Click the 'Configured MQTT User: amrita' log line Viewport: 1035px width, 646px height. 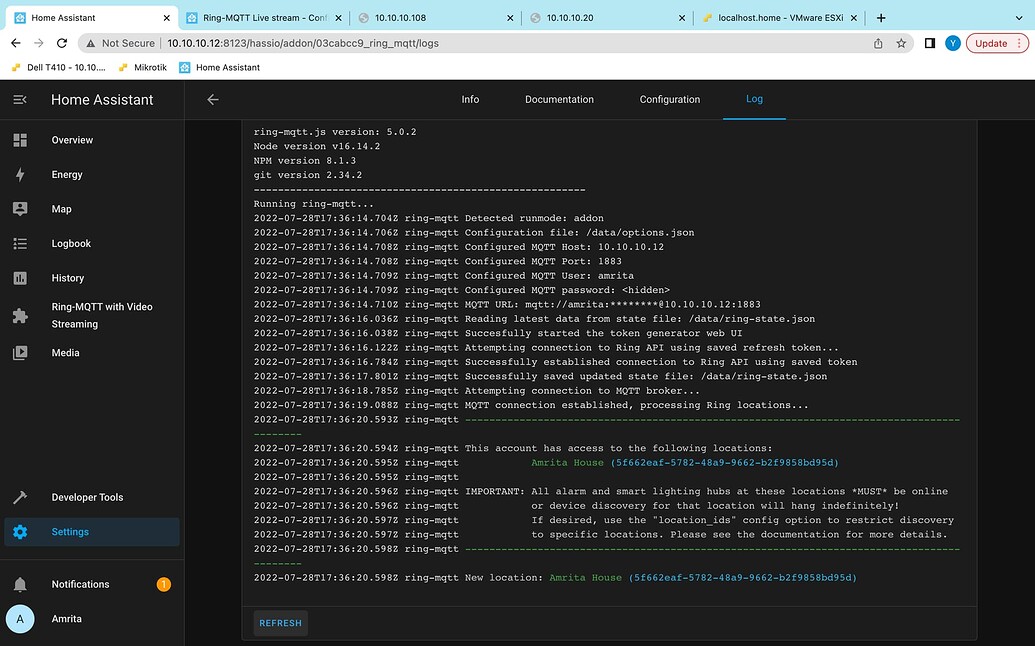(444, 276)
